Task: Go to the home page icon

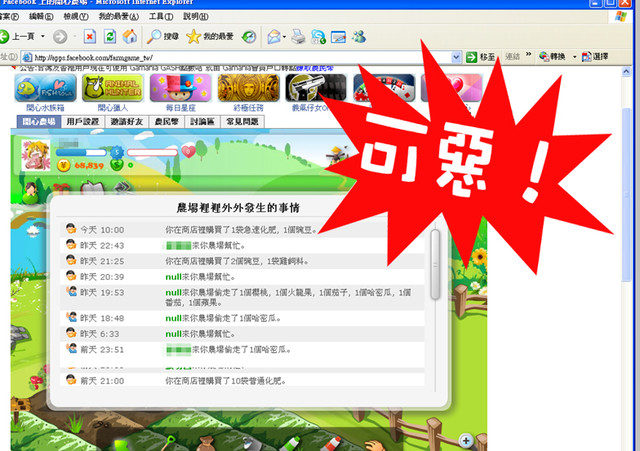Action: click(x=130, y=37)
